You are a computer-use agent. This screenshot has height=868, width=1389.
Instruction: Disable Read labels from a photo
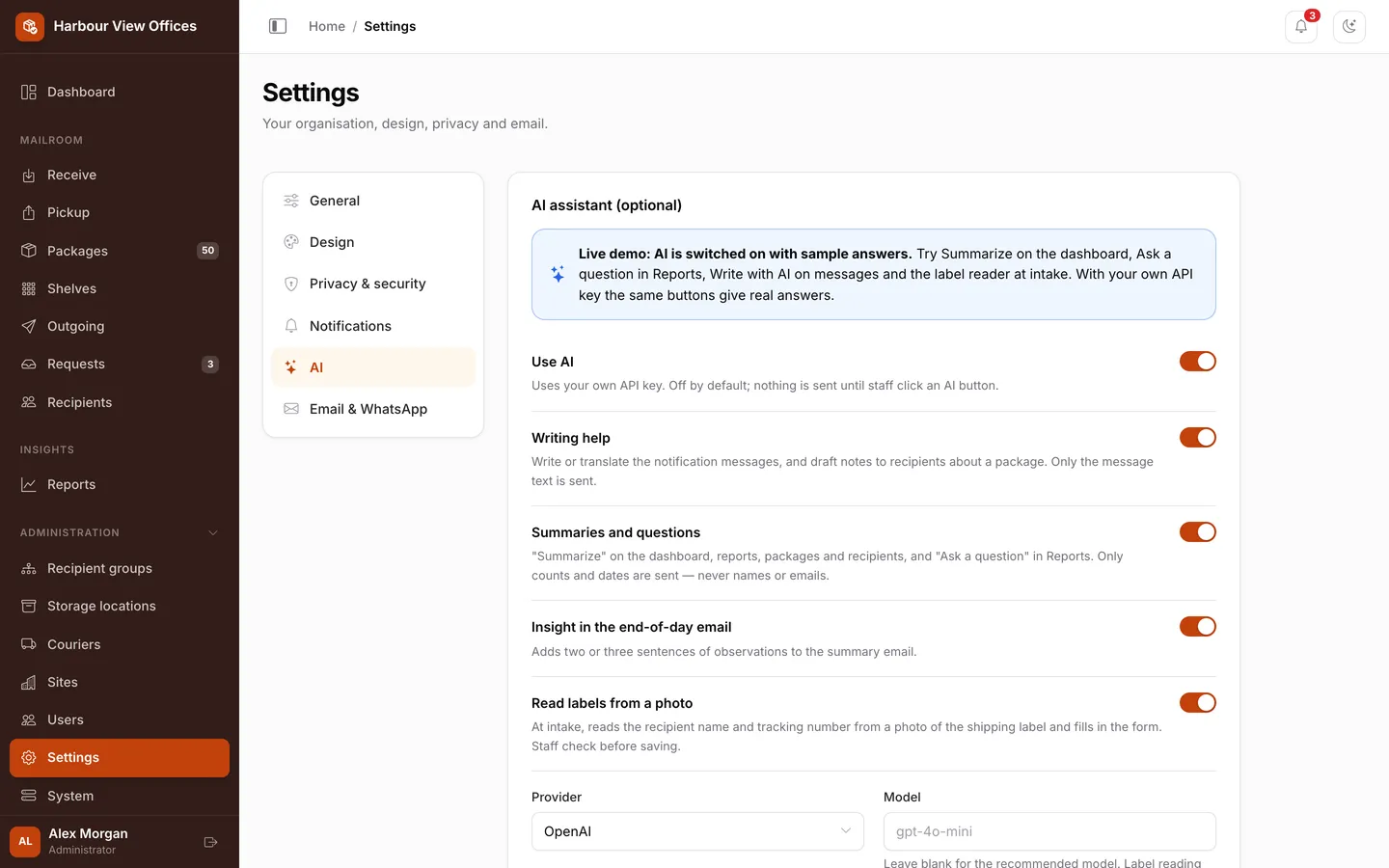click(1197, 703)
